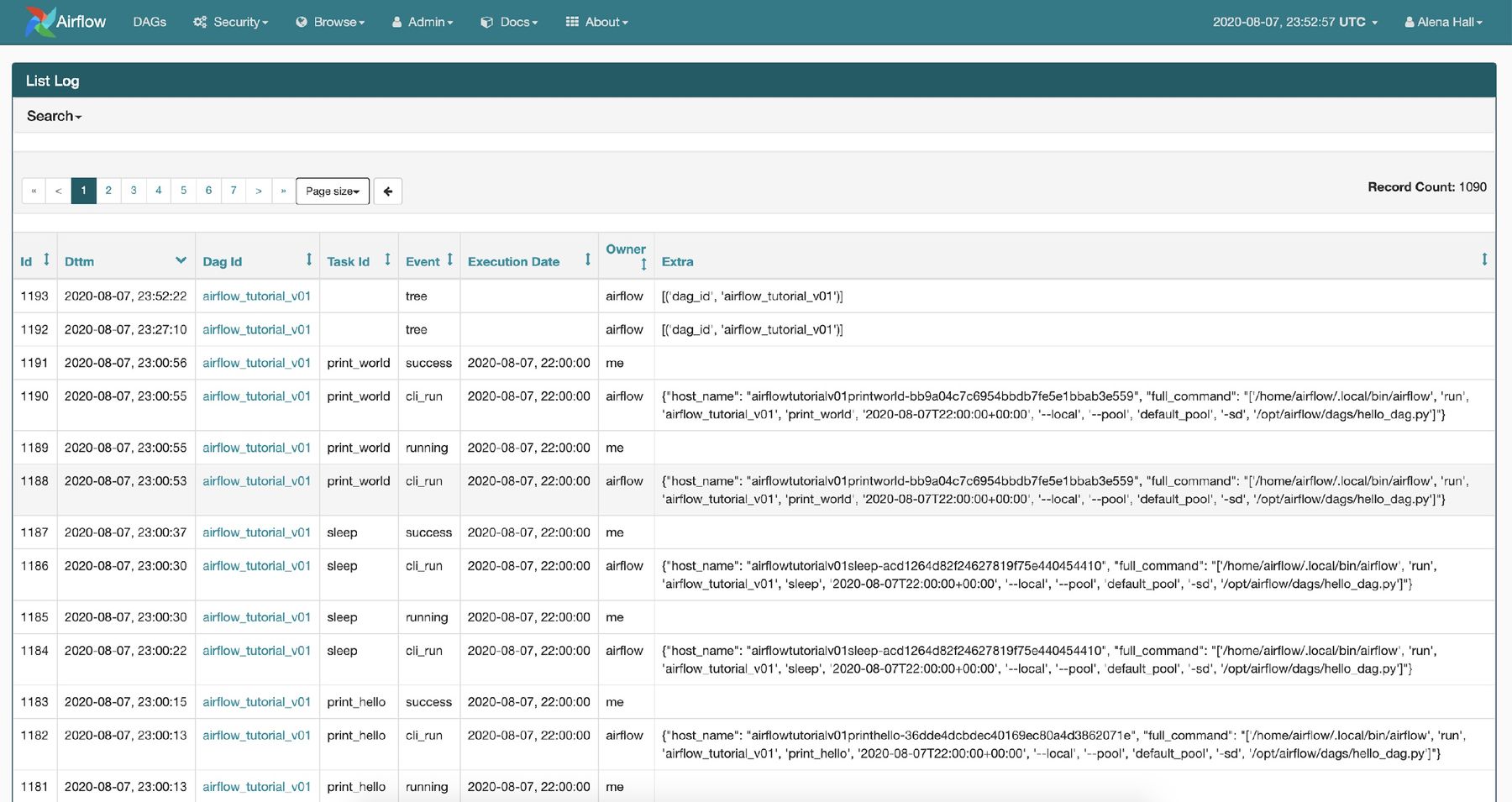Open the UTC timezone dropdown
The width and height of the screenshot is (1512, 802).
[x=1294, y=23]
